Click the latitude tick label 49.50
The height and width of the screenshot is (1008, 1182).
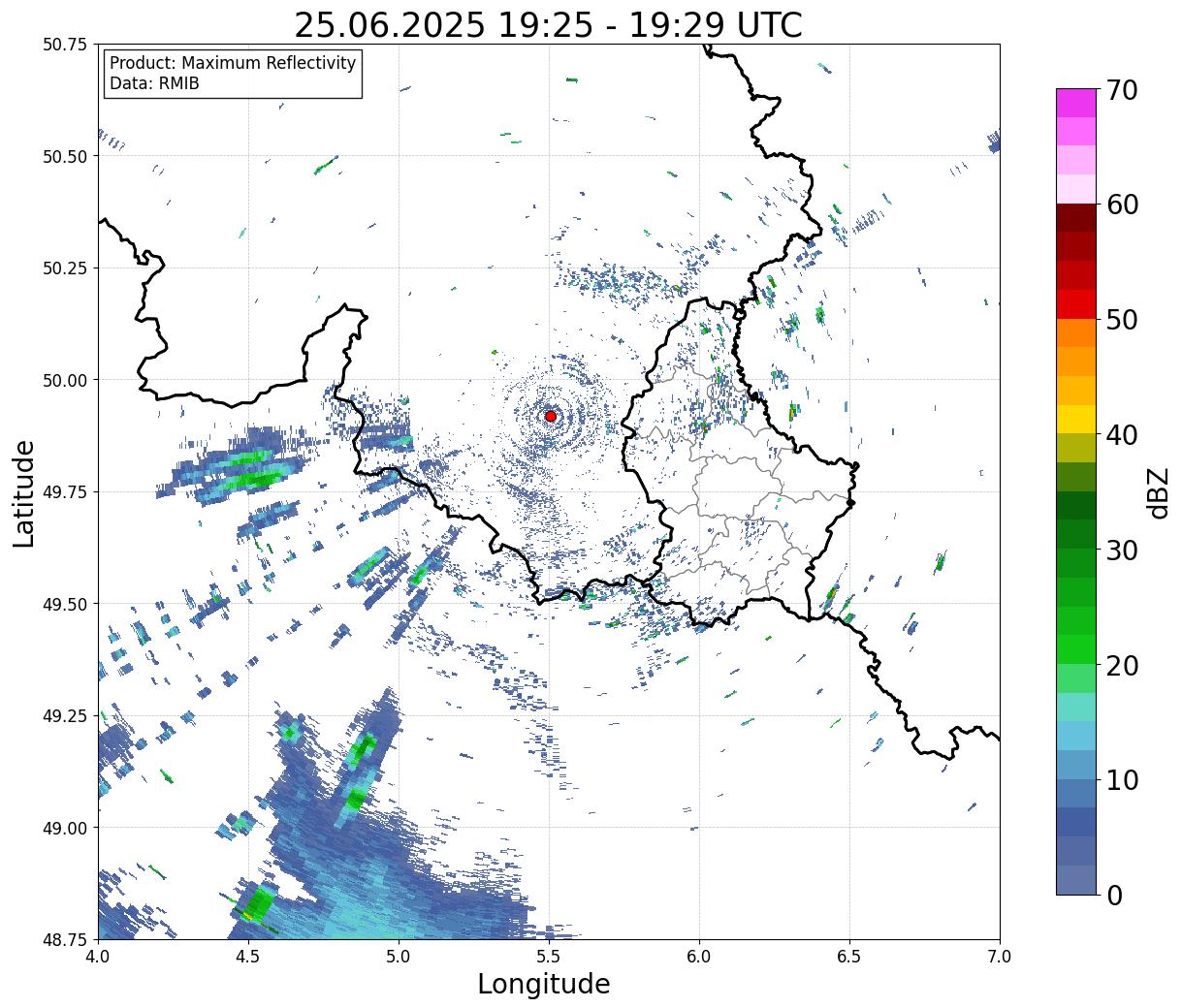click(65, 604)
